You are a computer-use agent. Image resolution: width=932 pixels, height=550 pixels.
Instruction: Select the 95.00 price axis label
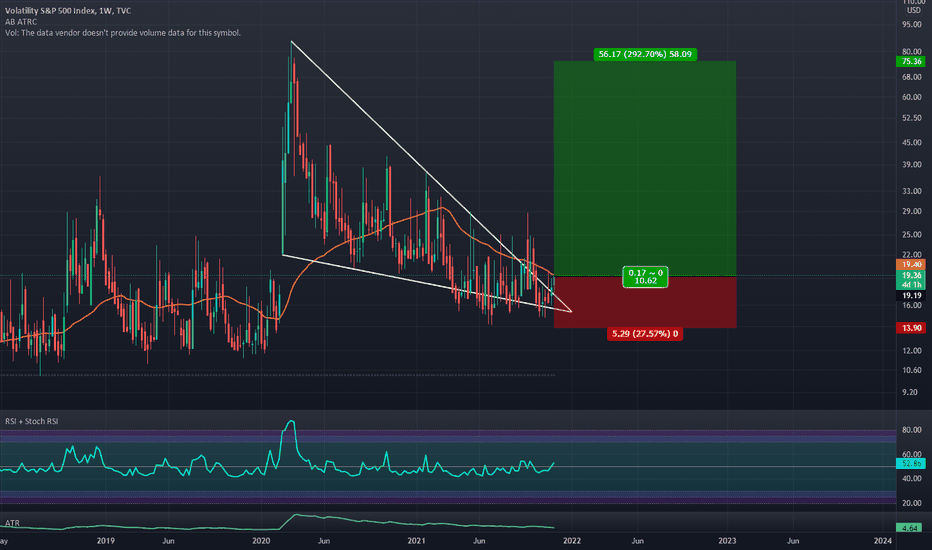pyautogui.click(x=912, y=24)
